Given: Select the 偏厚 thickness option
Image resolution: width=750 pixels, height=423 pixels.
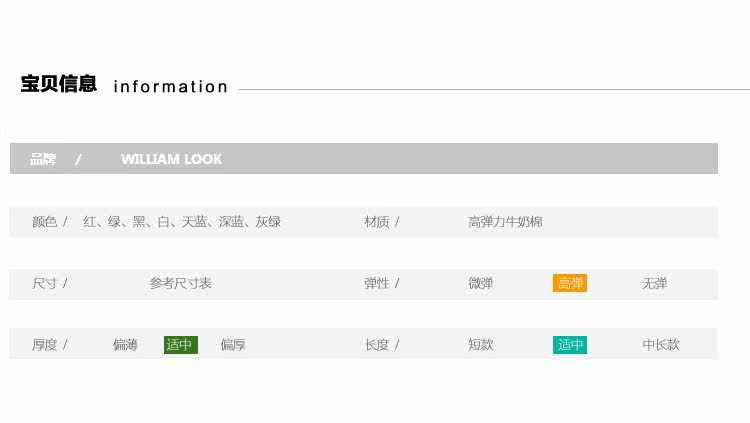Looking at the screenshot, I should [233, 345].
